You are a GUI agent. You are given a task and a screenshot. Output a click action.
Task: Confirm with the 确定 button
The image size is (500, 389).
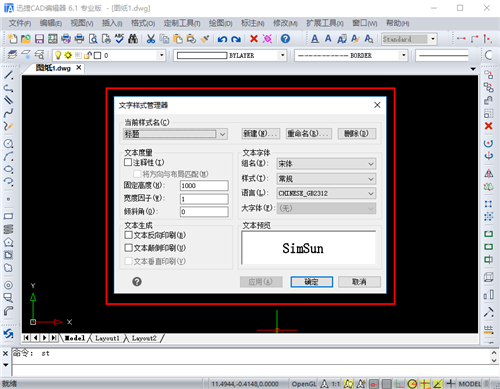[311, 282]
